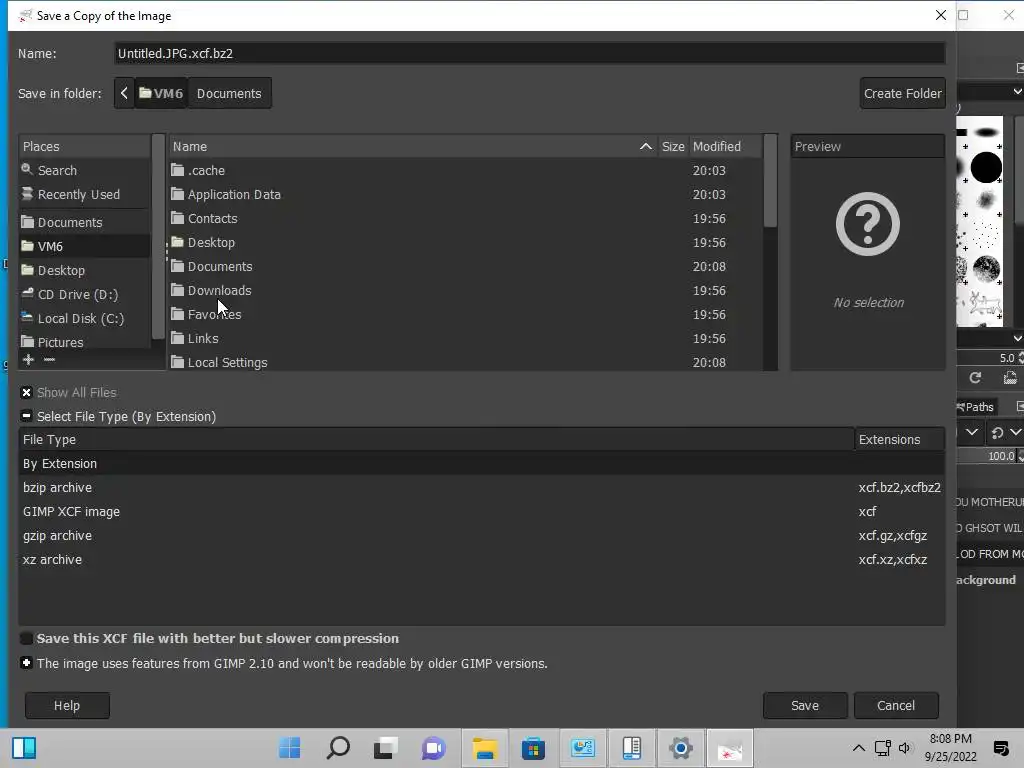The height and width of the screenshot is (768, 1024).
Task: Select By Extension file type
Action: pyautogui.click(x=482, y=464)
